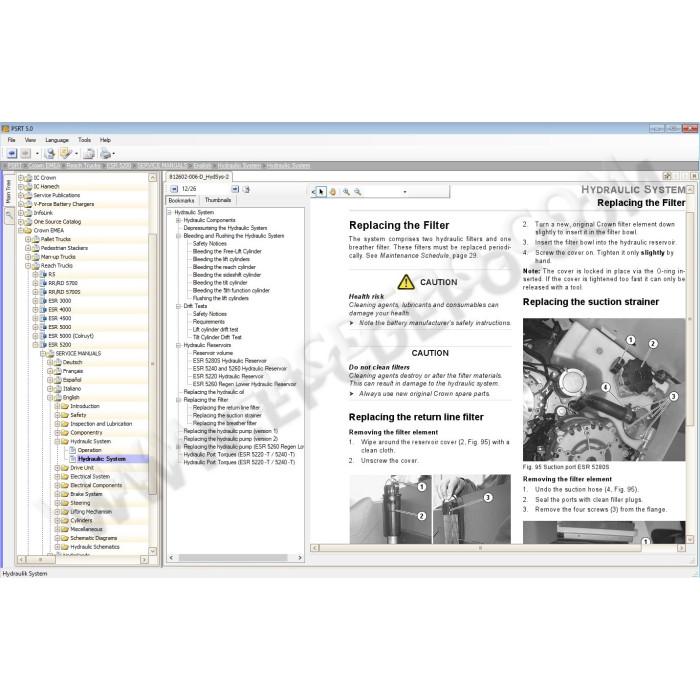
Task: Click the go-to-page document icon
Action: coord(246,189)
